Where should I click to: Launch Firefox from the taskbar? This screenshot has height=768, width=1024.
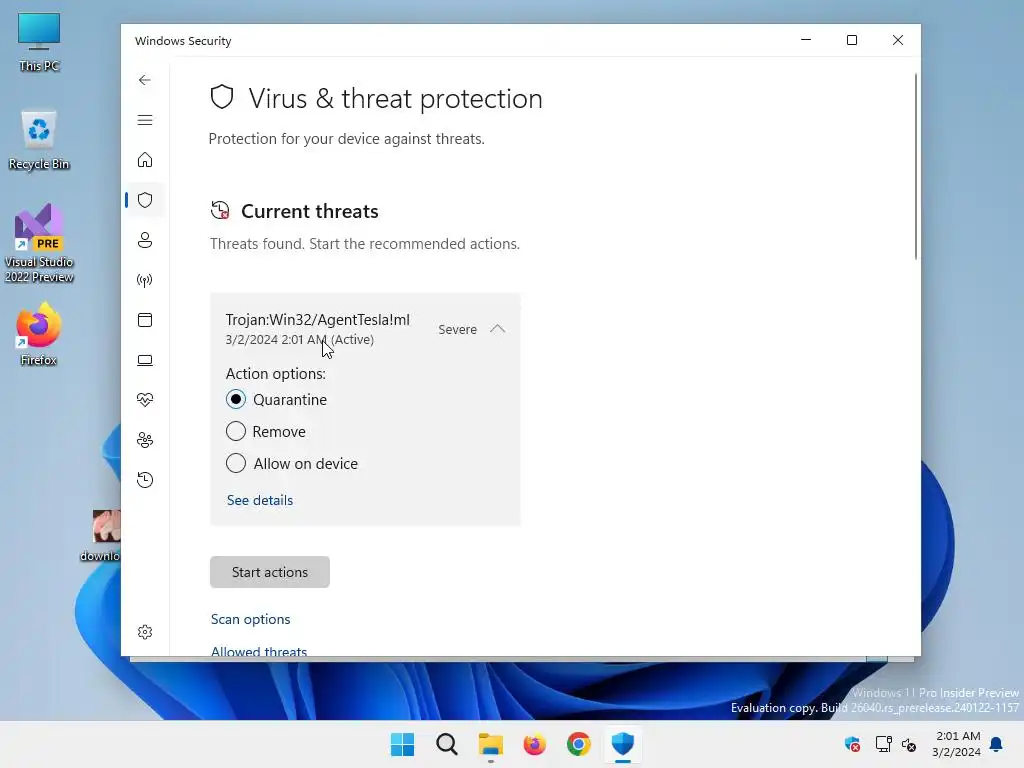[535, 744]
